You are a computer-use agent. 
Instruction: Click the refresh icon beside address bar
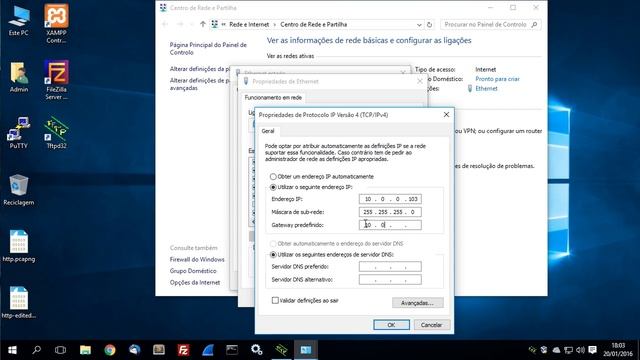point(429,24)
